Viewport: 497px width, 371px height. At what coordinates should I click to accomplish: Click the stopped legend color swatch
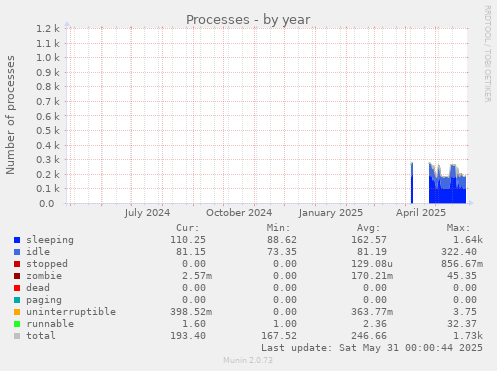[17, 264]
